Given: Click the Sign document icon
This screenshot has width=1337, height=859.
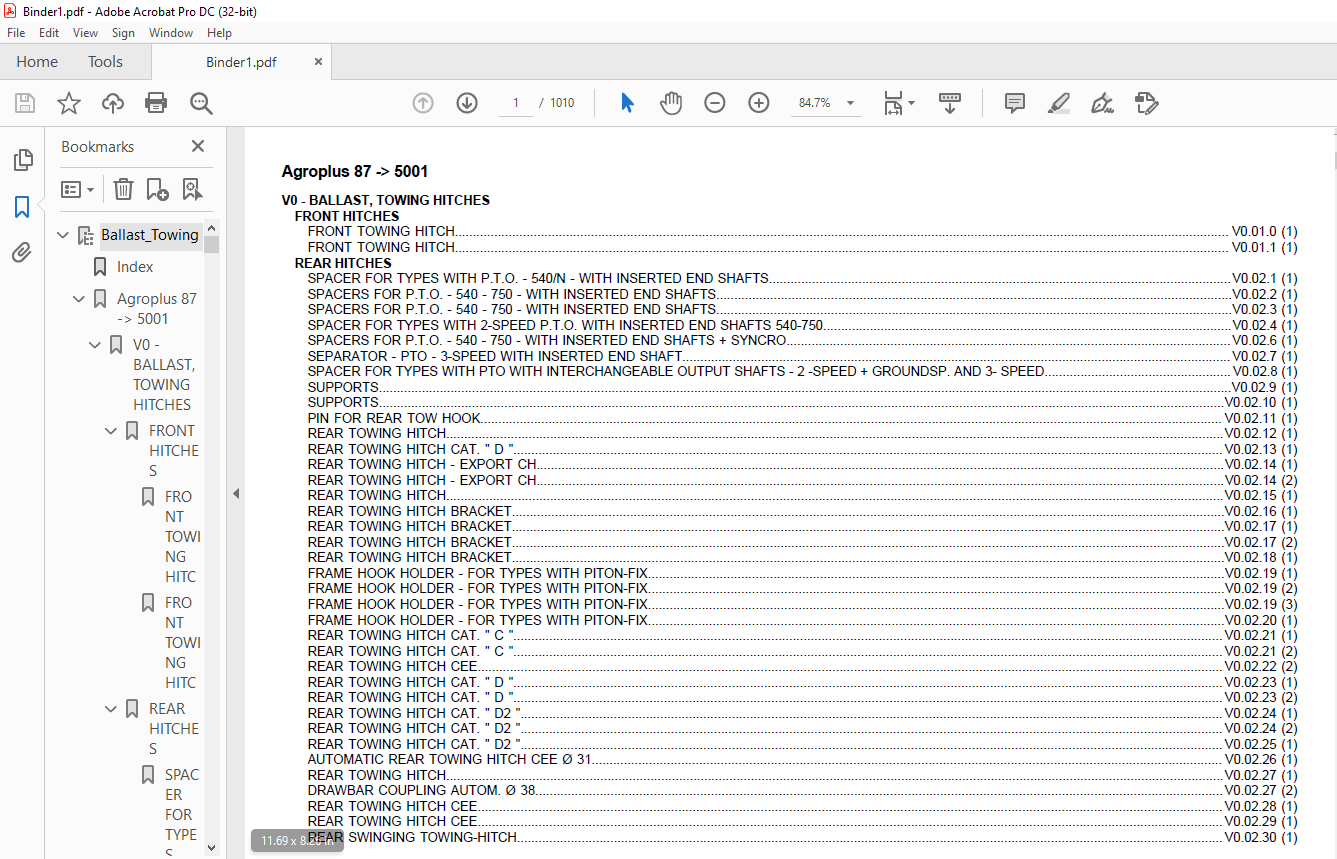Looking at the screenshot, I should pos(1103,103).
